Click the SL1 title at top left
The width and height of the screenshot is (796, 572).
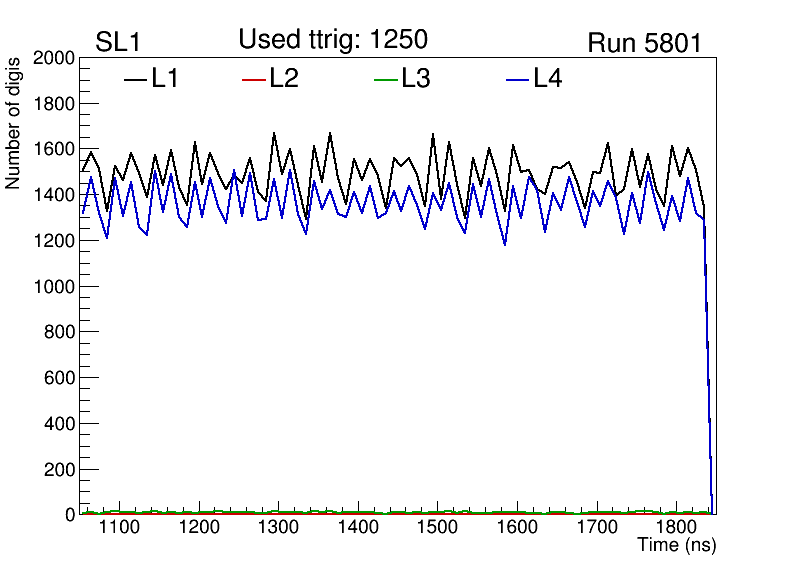point(119,42)
